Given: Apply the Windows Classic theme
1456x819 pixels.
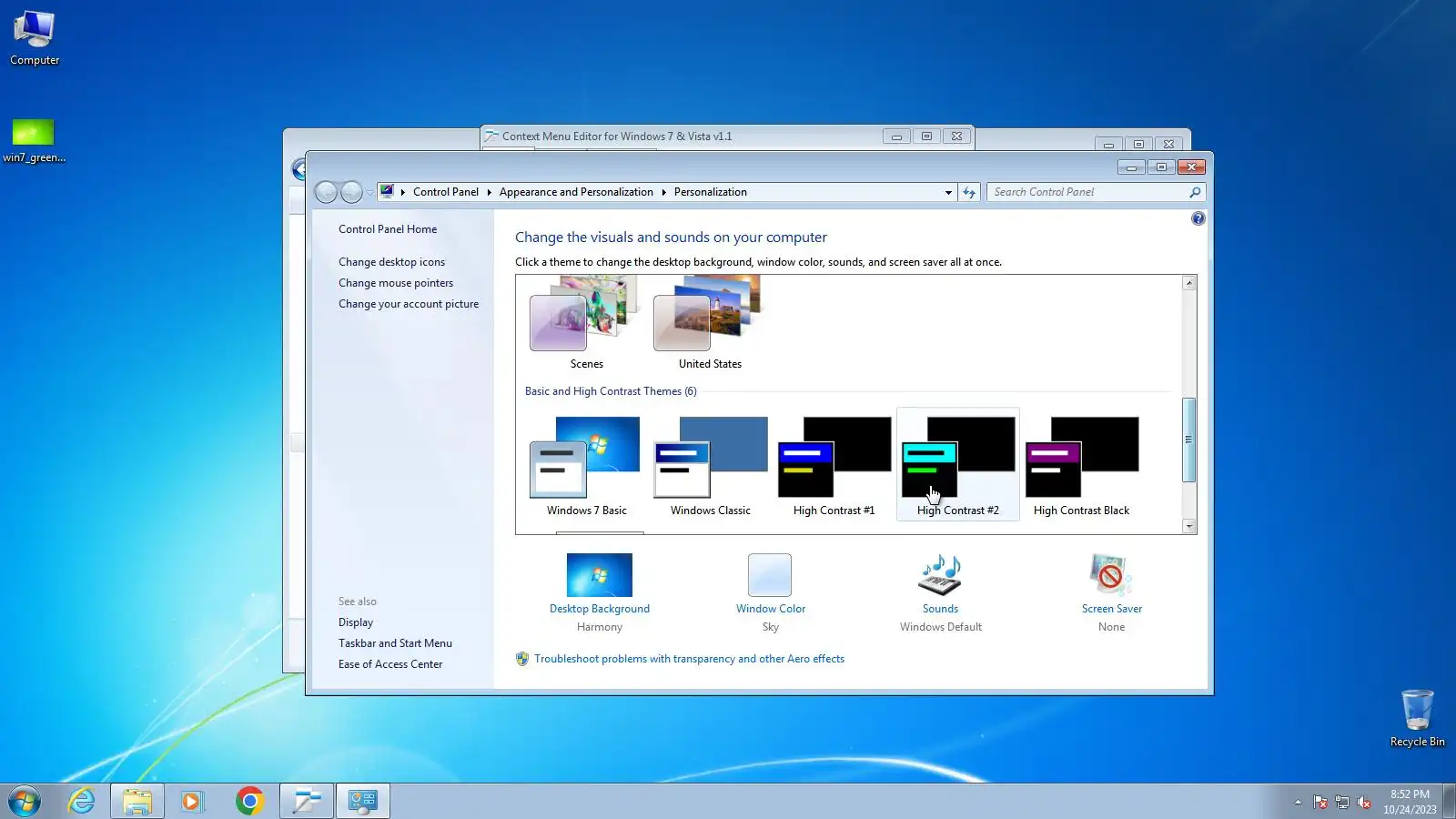Looking at the screenshot, I should click(x=710, y=465).
